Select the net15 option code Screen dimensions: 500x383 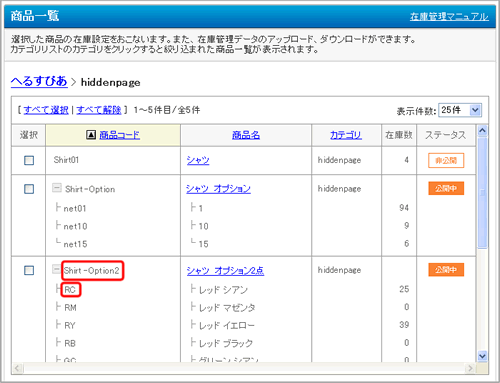coord(75,244)
